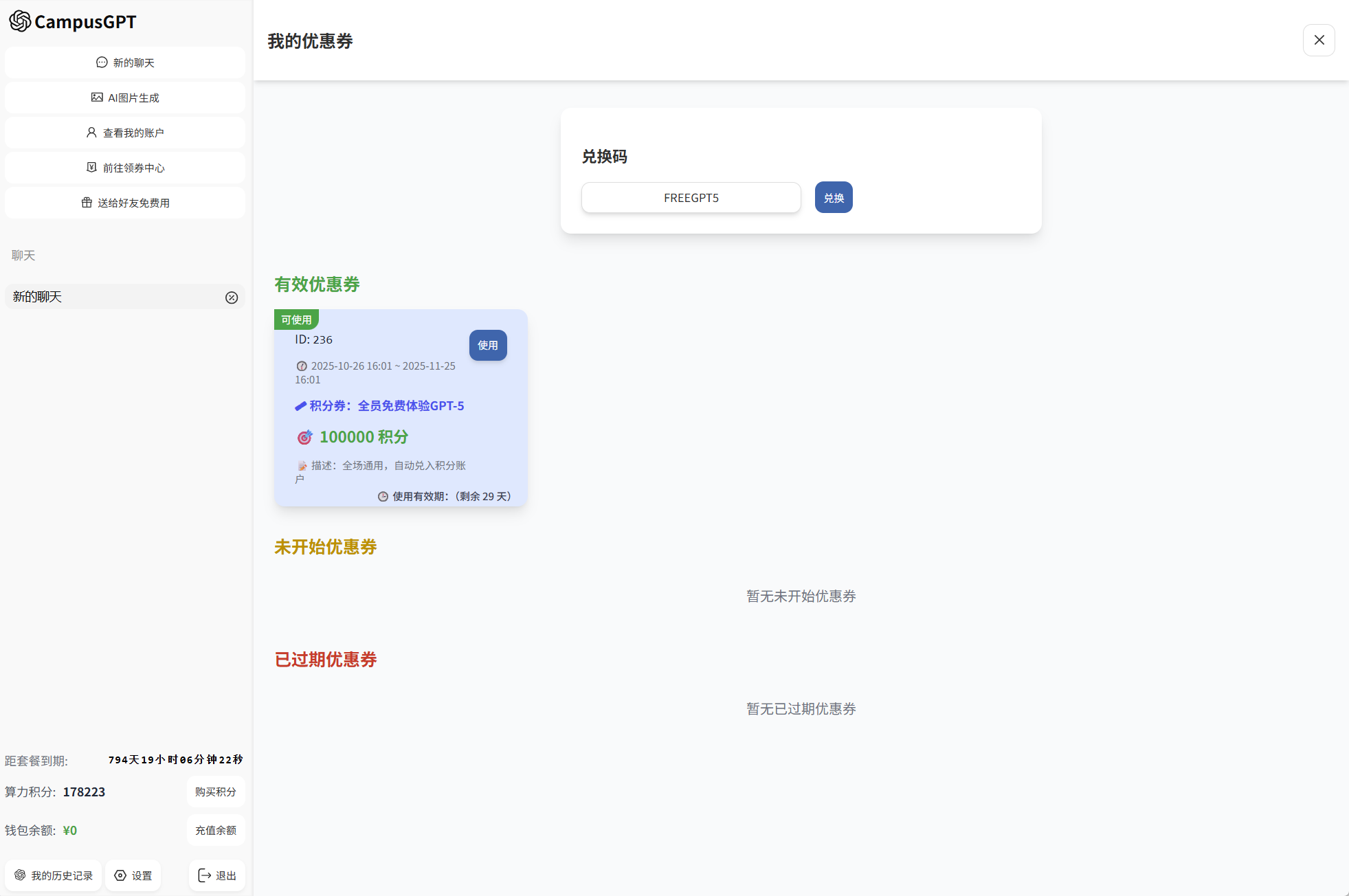Click the clock icon beside 使用有效期

click(x=383, y=497)
